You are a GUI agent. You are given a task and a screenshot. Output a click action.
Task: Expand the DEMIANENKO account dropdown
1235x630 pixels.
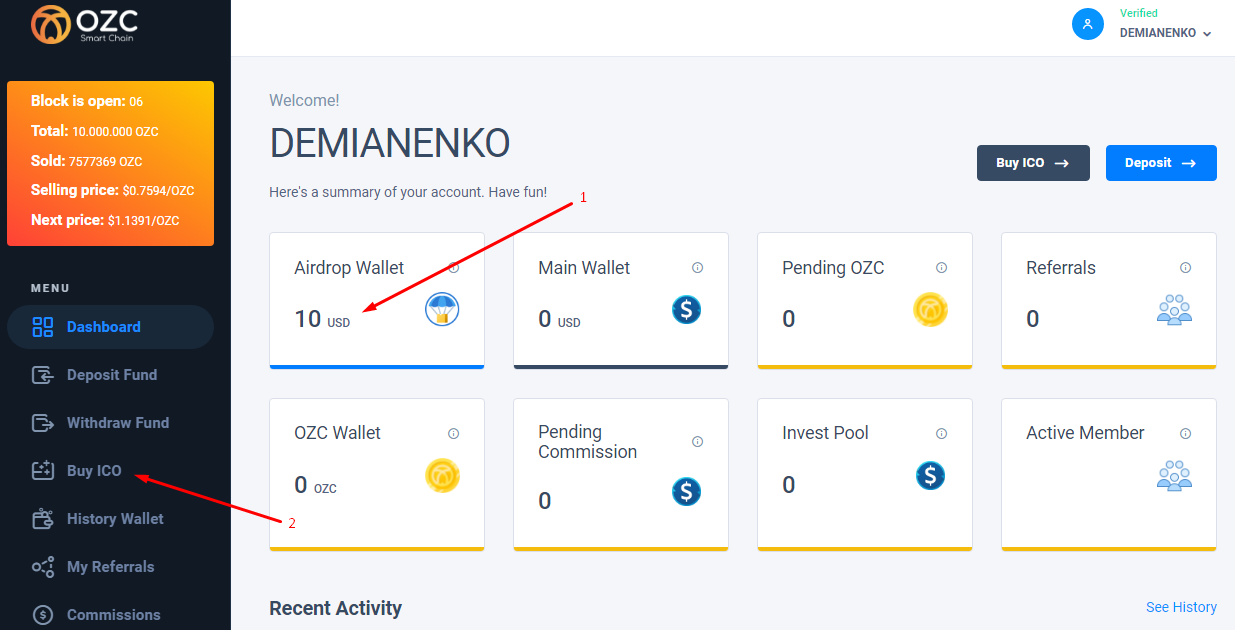pos(1165,33)
